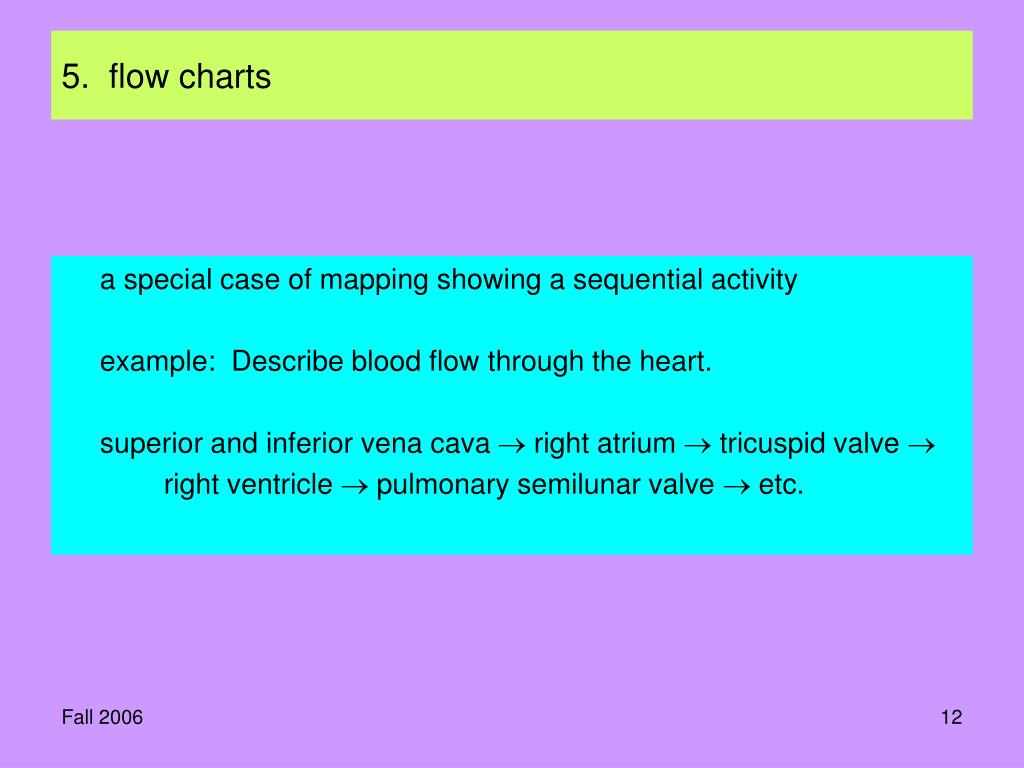Viewport: 1024px width, 768px height.
Task: Click the arrow after 'vena cava'
Action: [511, 446]
